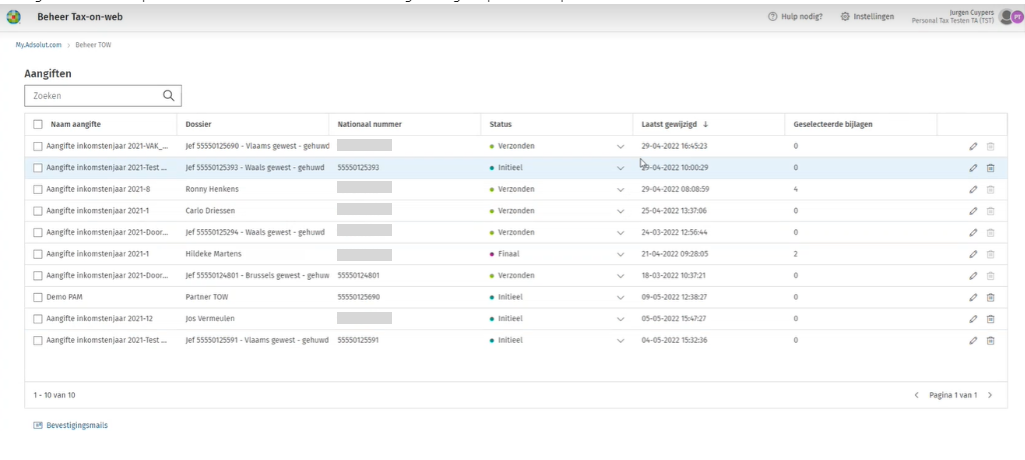Expand Finaal status dropdown for Hildeke Martens
1025x460 pixels.
620,254
